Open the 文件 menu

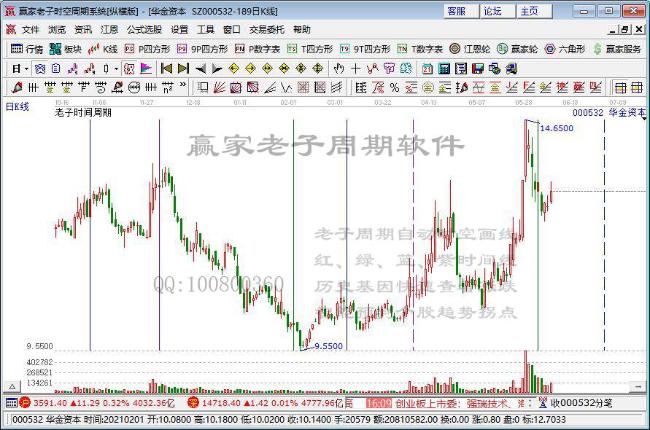(x=31, y=29)
